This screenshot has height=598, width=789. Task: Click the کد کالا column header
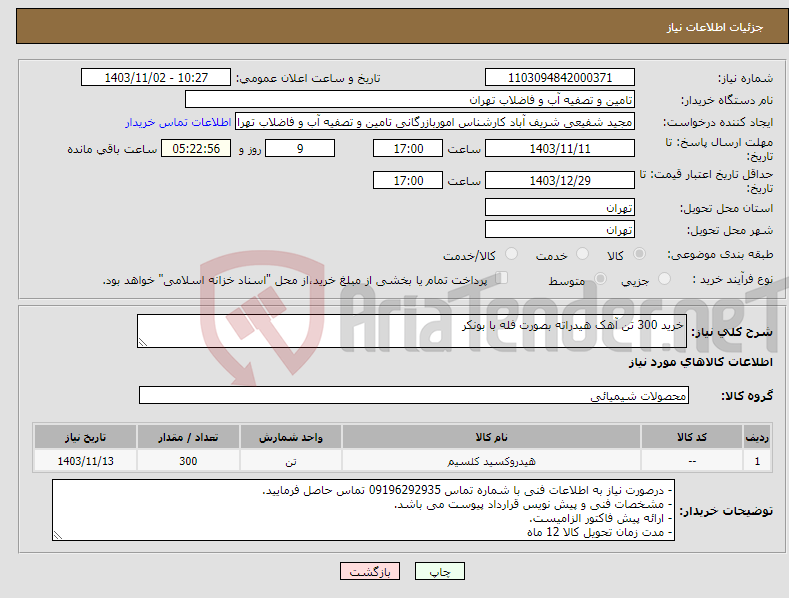[x=692, y=437]
